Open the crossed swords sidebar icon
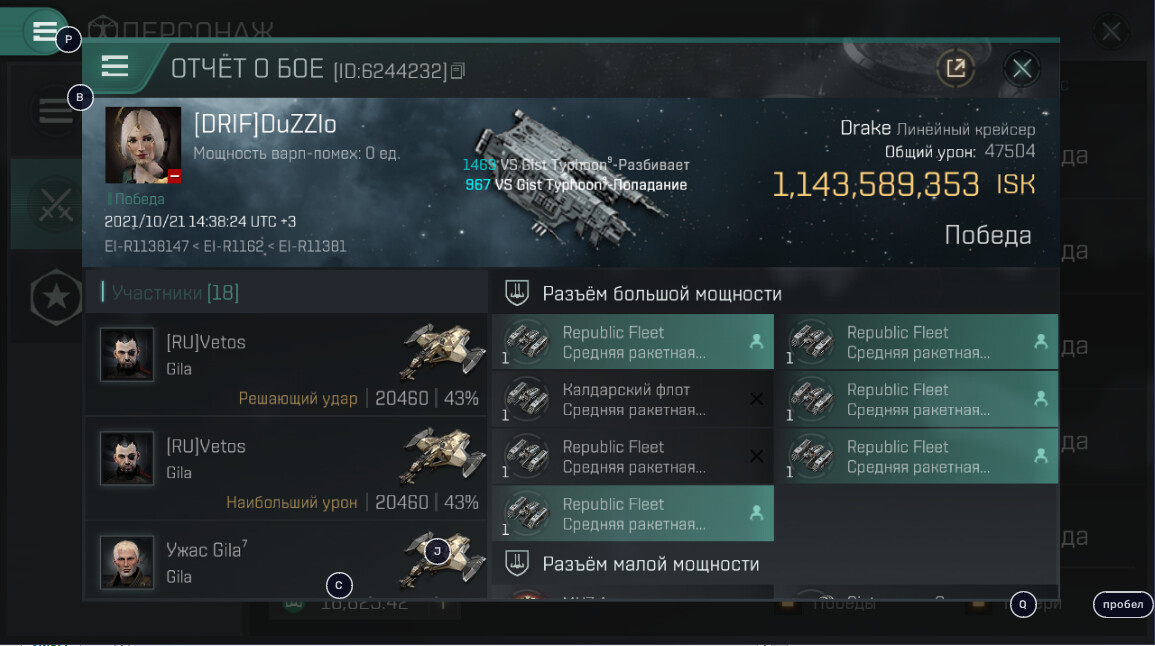1155x646 pixels. pos(56,204)
